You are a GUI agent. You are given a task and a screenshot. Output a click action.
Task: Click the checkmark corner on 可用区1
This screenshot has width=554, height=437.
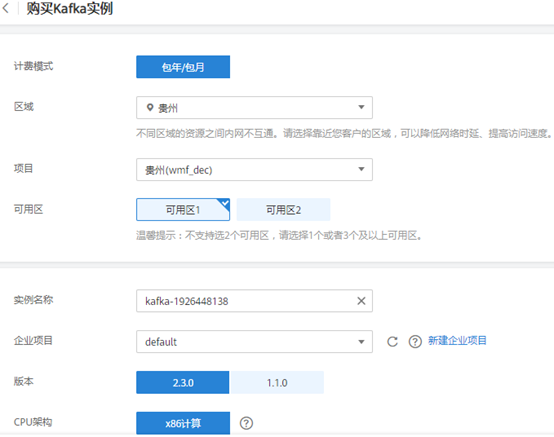[x=225, y=203]
